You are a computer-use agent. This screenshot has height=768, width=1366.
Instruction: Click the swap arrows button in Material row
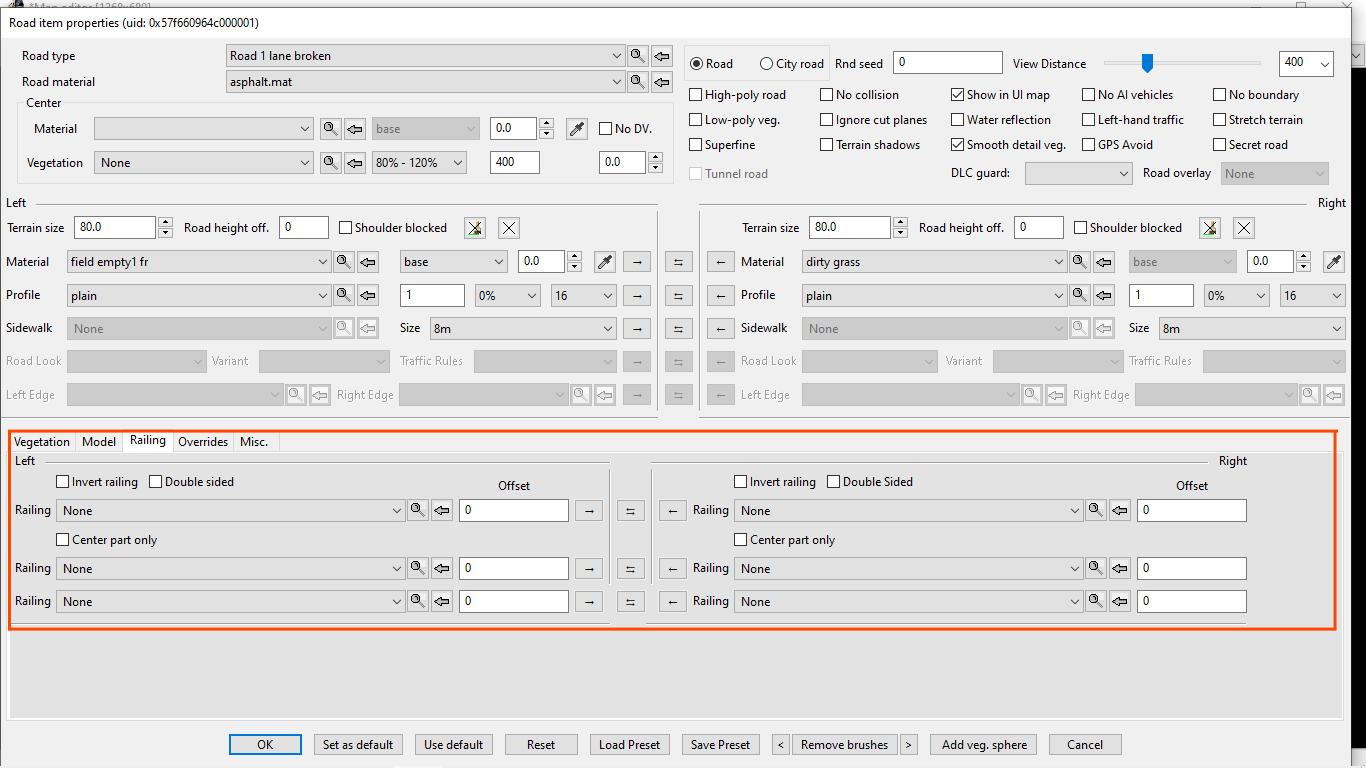[x=678, y=262]
